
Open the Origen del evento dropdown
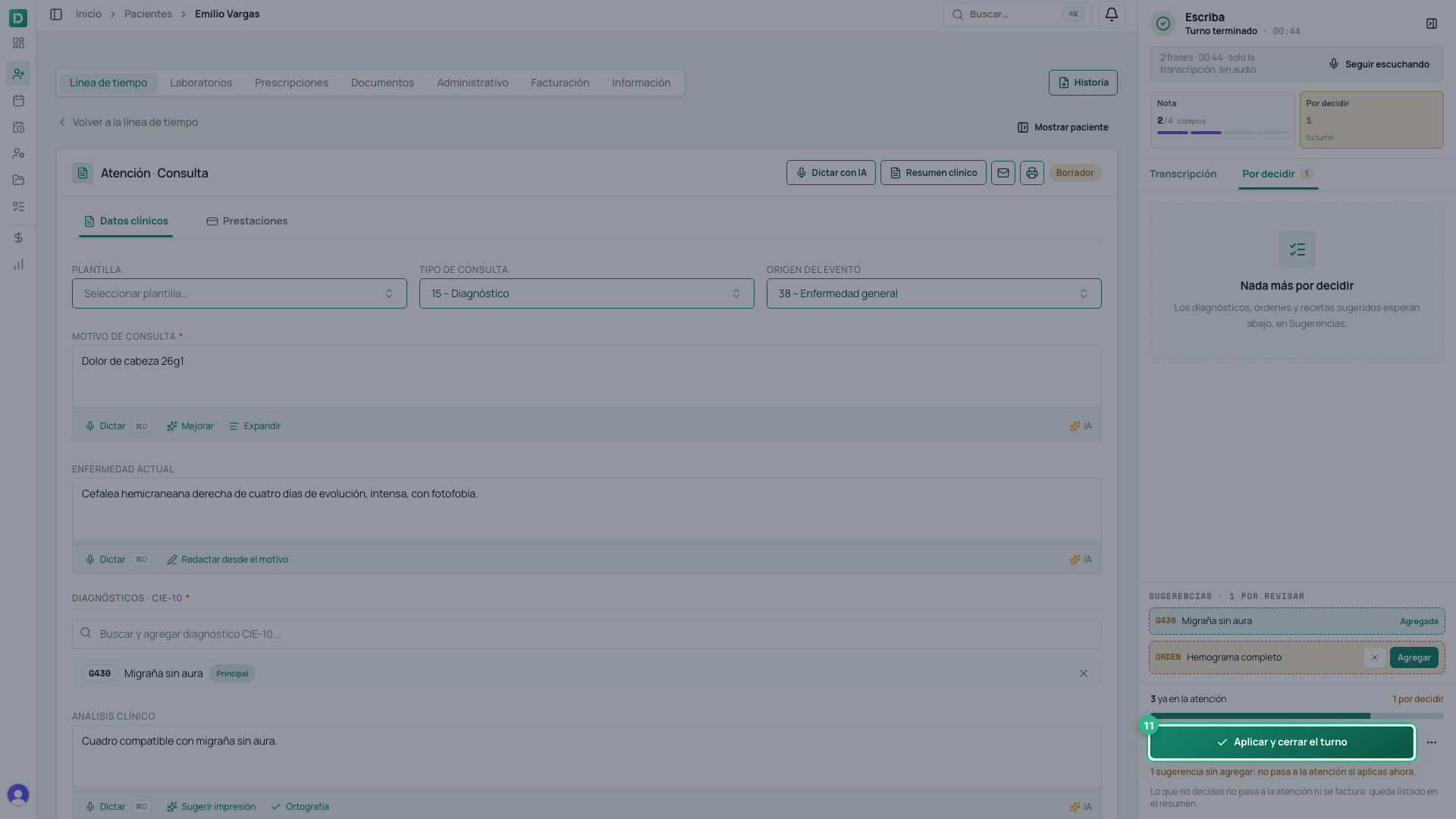tap(934, 293)
